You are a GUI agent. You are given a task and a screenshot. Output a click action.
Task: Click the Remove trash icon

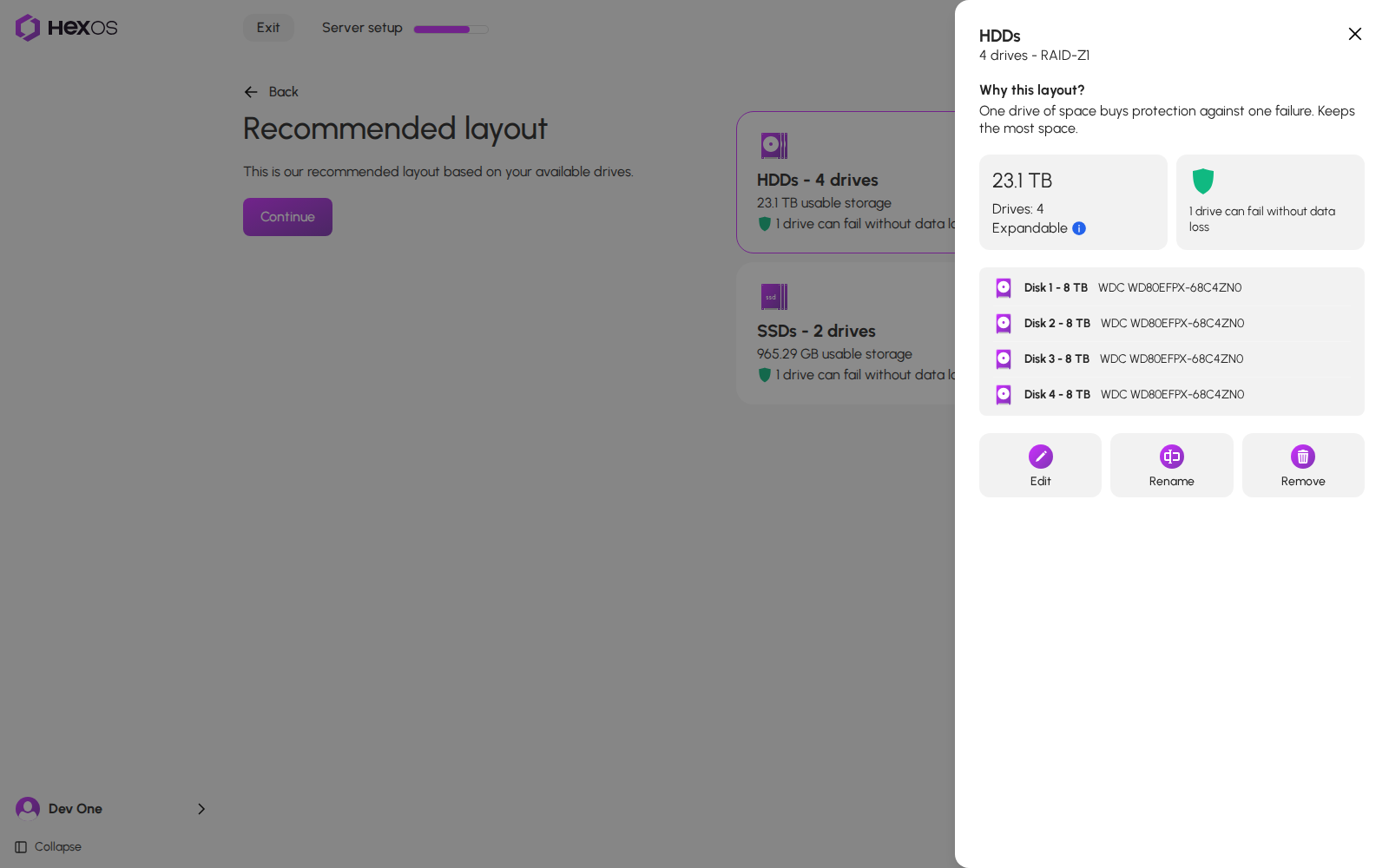pos(1303,457)
